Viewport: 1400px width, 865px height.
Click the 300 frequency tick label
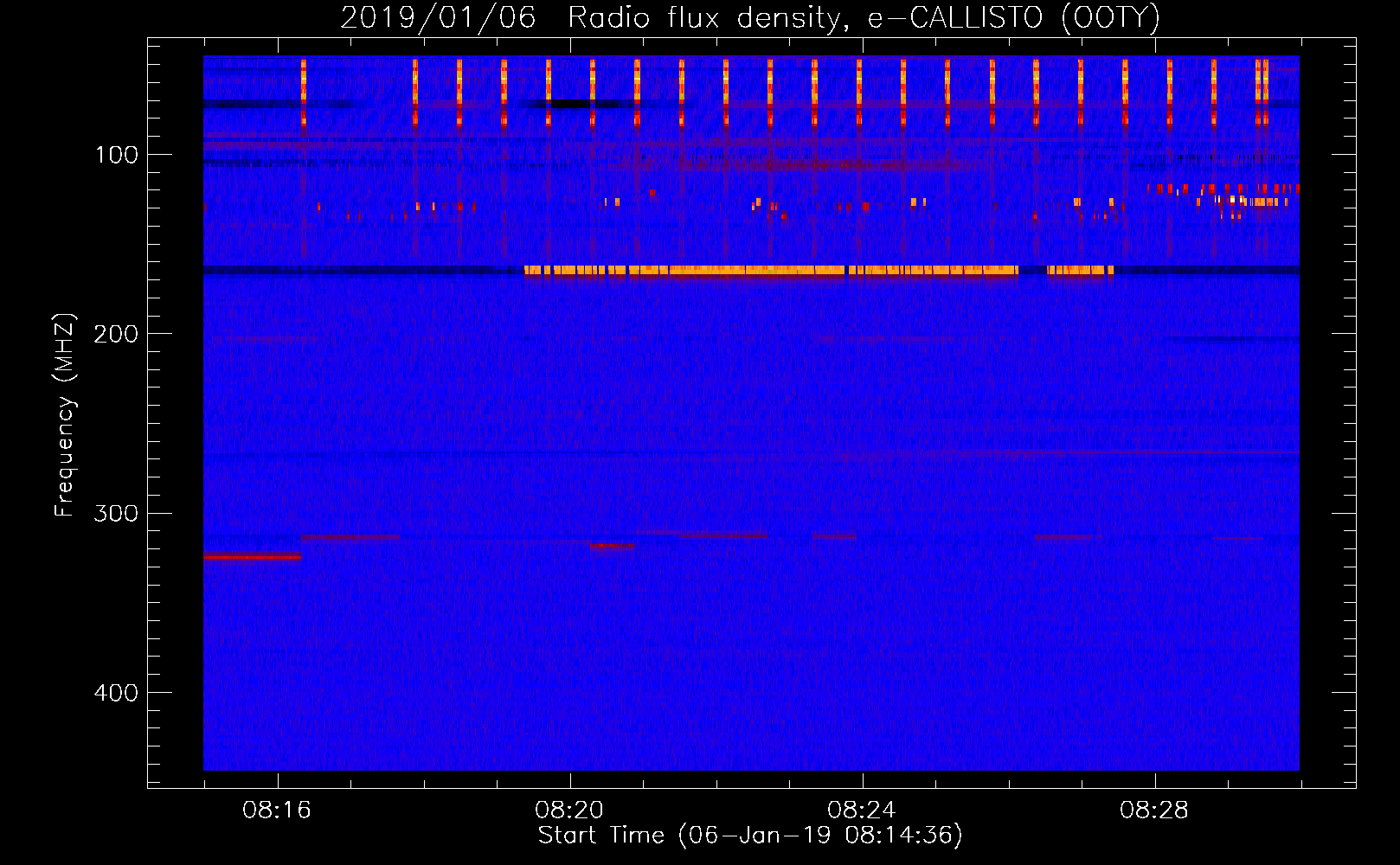point(117,513)
